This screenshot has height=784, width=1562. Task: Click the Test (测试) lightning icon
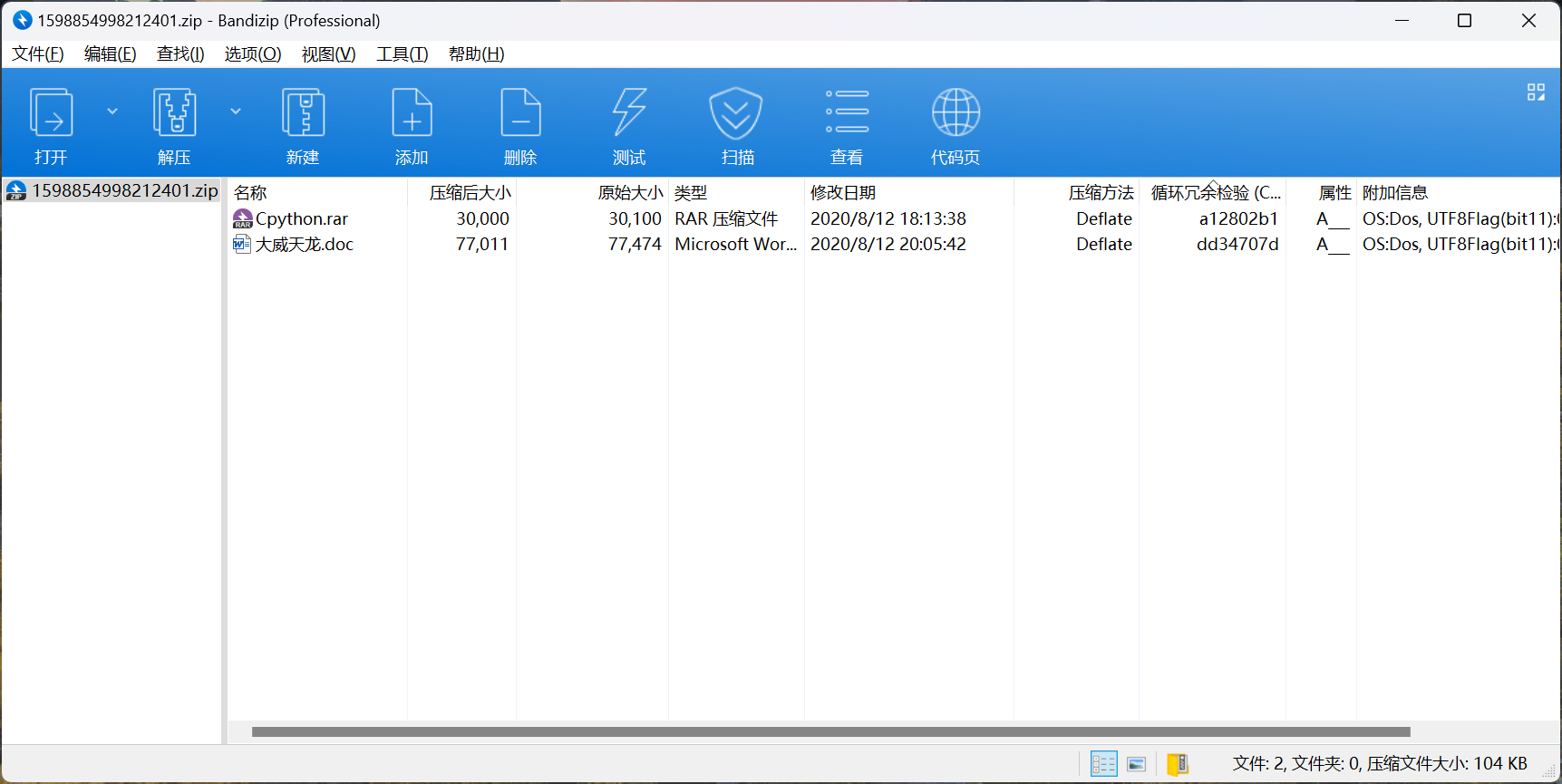pyautogui.click(x=629, y=113)
